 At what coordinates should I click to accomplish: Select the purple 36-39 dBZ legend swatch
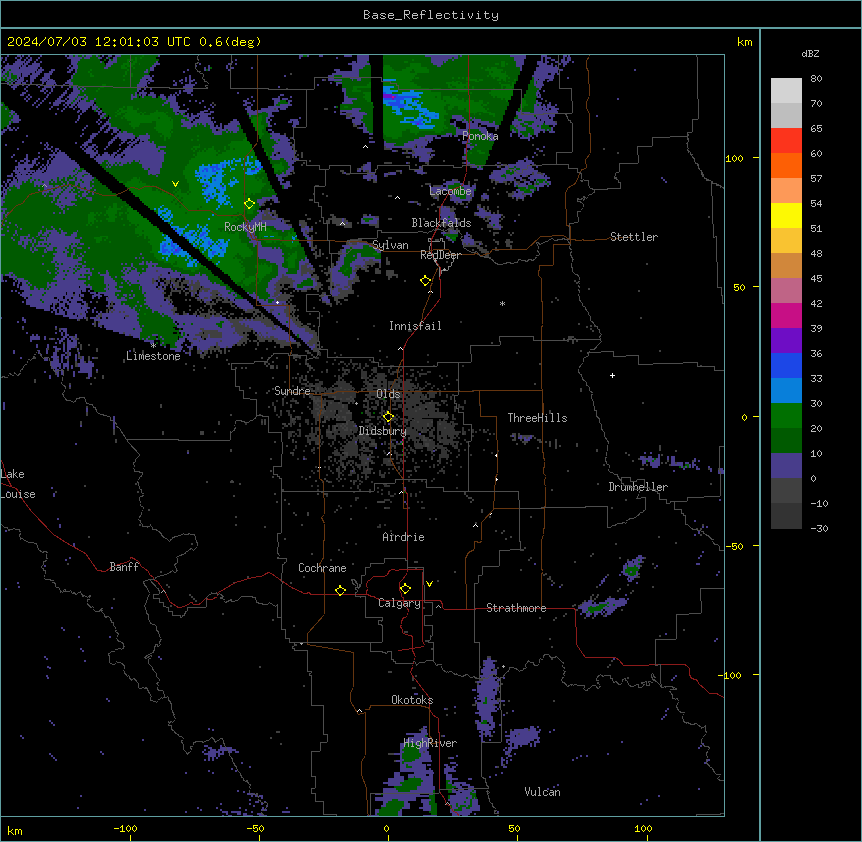786,340
